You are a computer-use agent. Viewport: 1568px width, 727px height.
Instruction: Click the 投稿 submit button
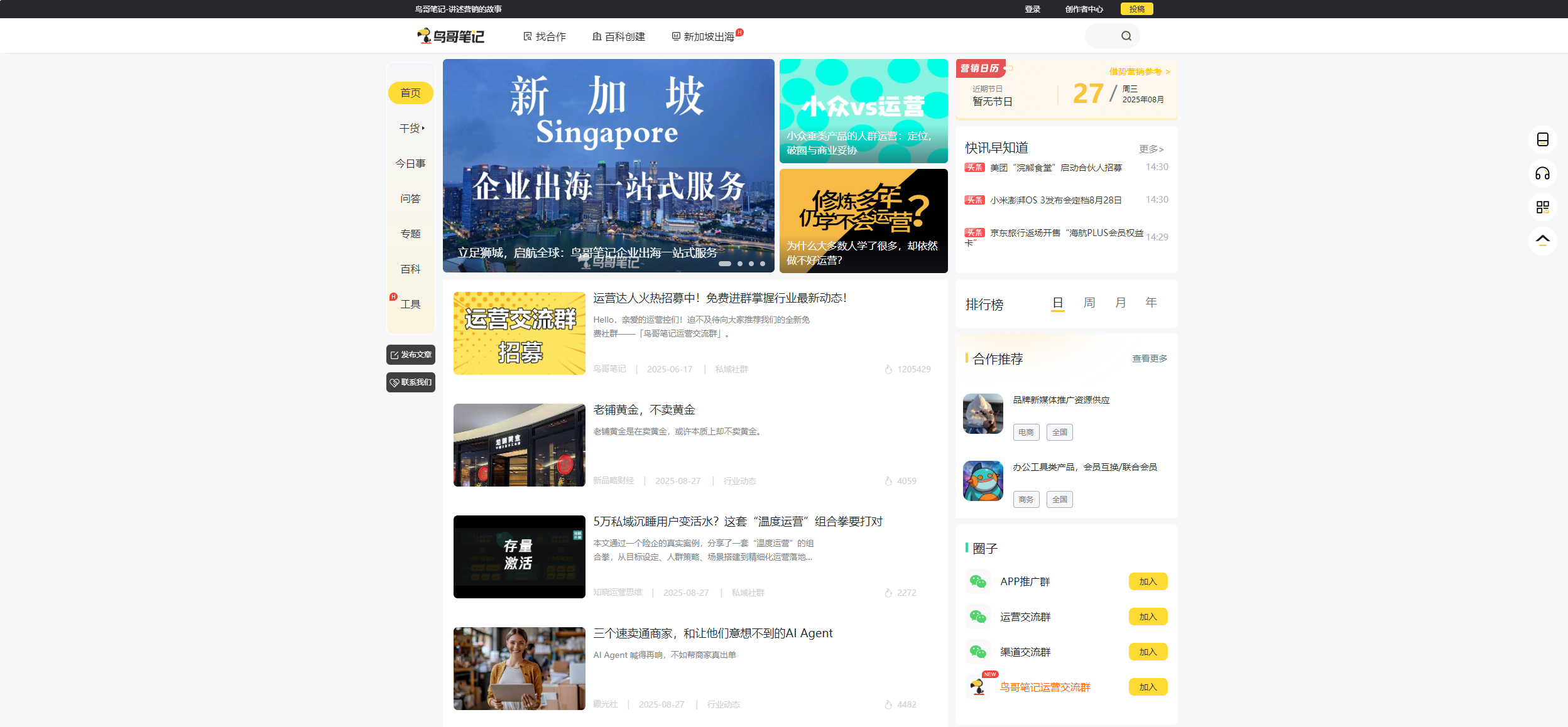point(1136,9)
